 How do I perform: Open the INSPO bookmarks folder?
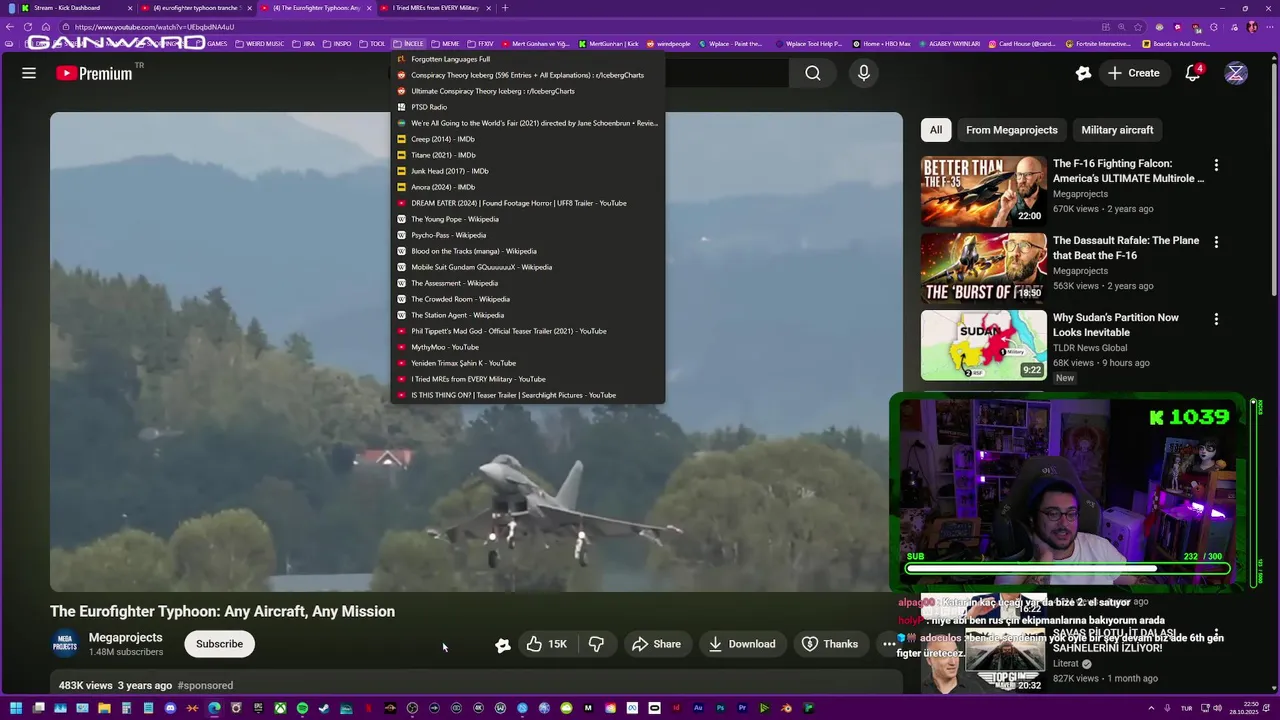(x=337, y=44)
